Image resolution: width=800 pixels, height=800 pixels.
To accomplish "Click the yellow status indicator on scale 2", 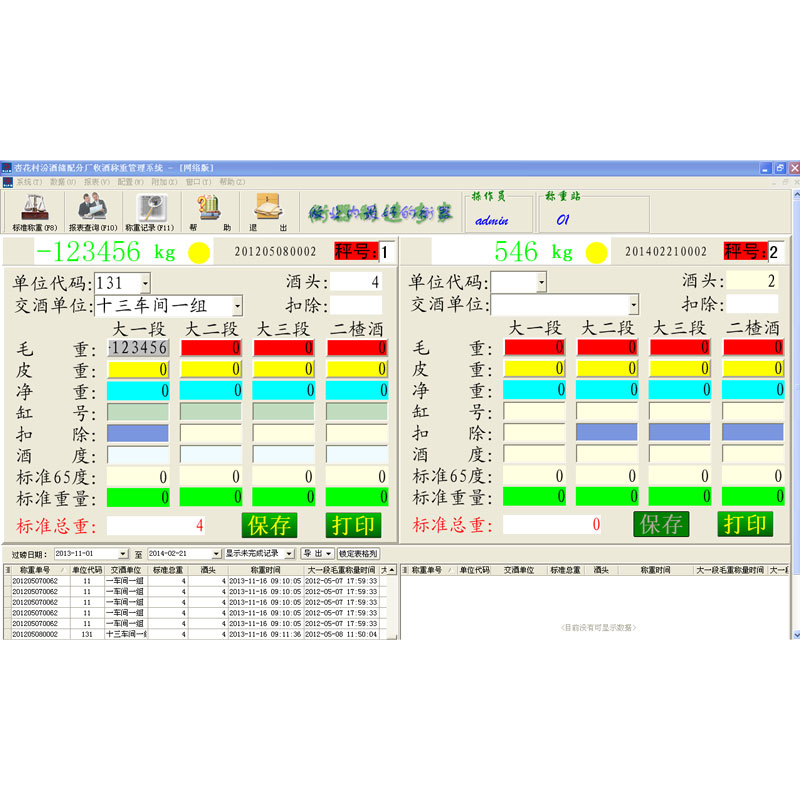I will pyautogui.click(x=595, y=253).
